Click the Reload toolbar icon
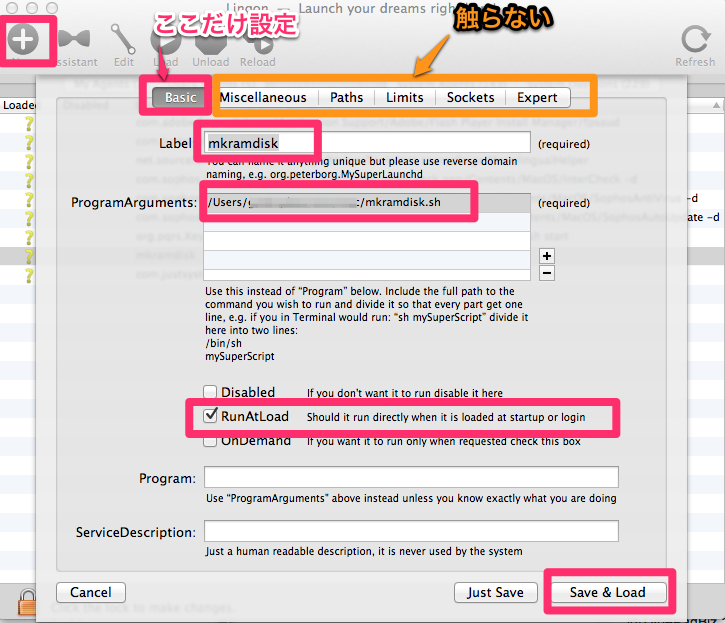 (258, 40)
